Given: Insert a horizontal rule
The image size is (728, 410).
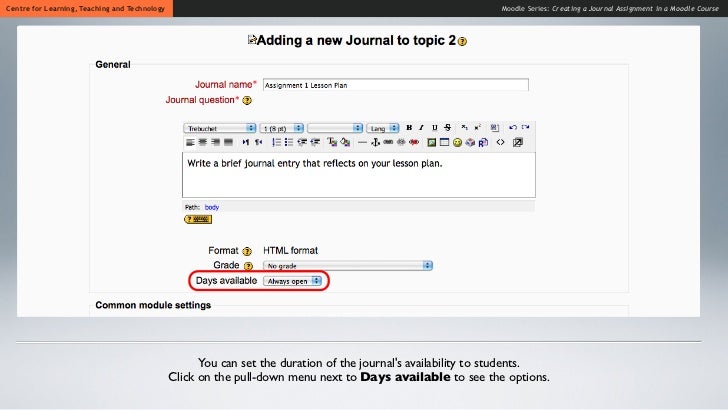Looking at the screenshot, I should click(362, 143).
